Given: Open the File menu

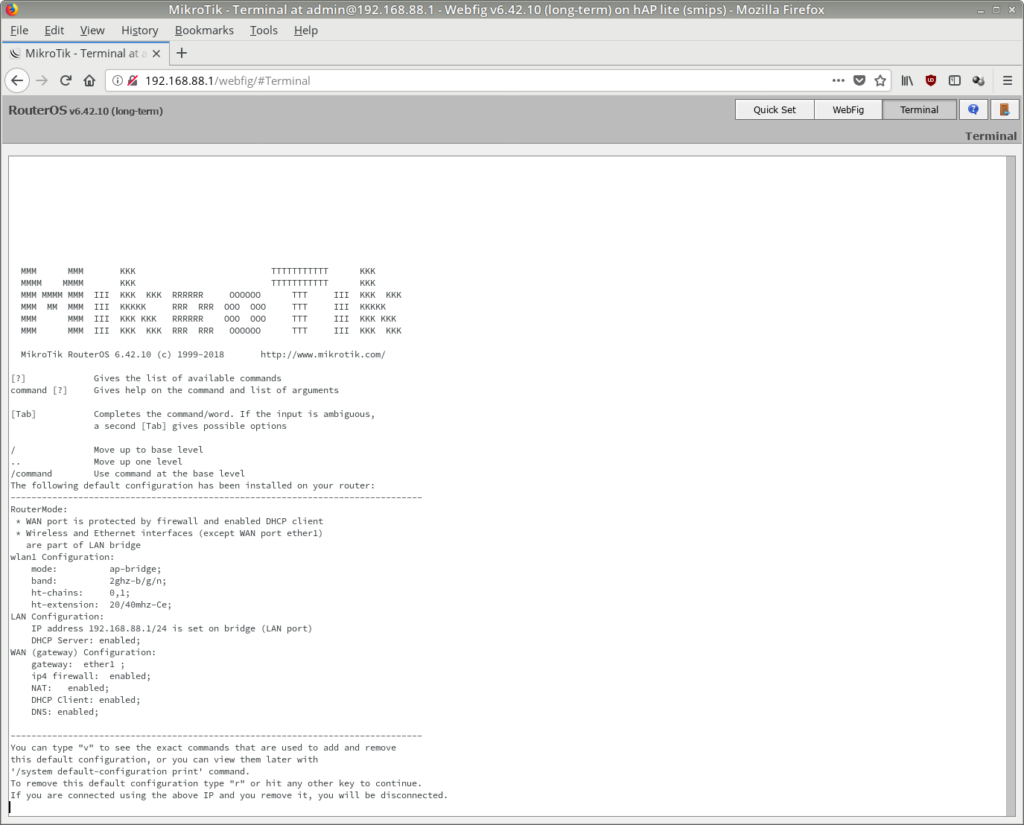Looking at the screenshot, I should coord(19,31).
